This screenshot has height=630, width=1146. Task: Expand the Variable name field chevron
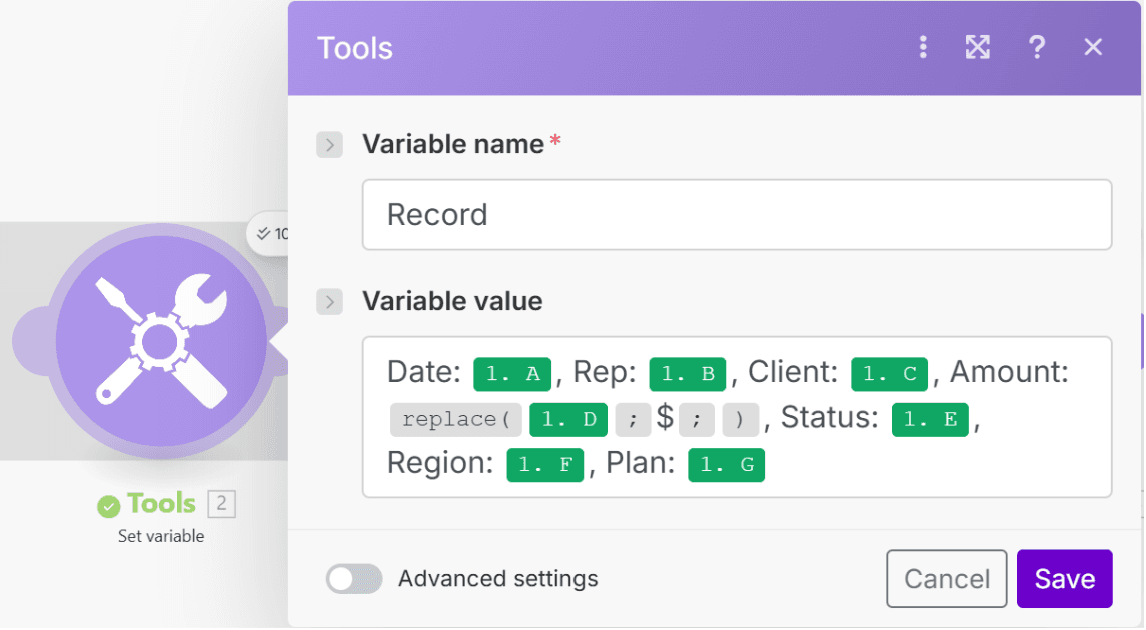(329, 145)
